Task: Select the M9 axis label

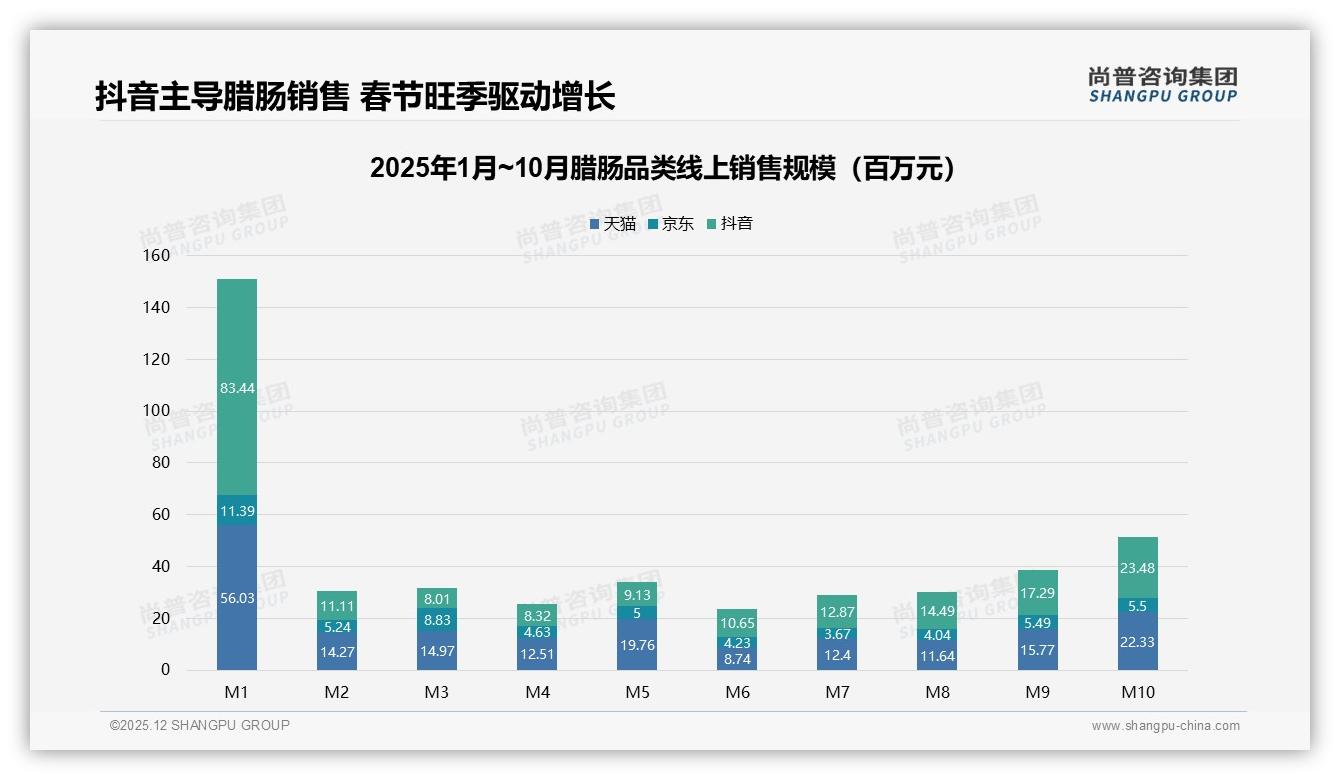Action: point(1037,692)
